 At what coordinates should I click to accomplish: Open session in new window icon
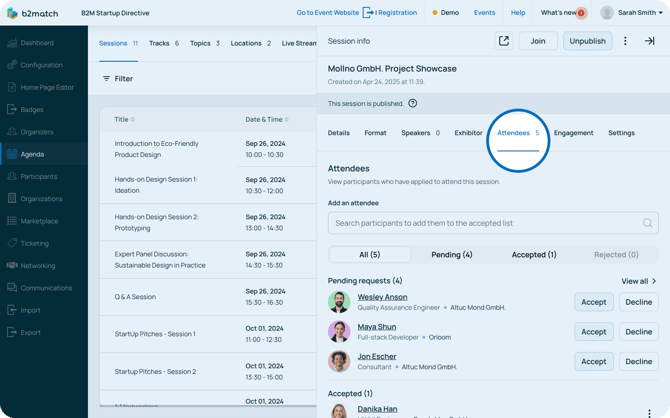(x=504, y=41)
